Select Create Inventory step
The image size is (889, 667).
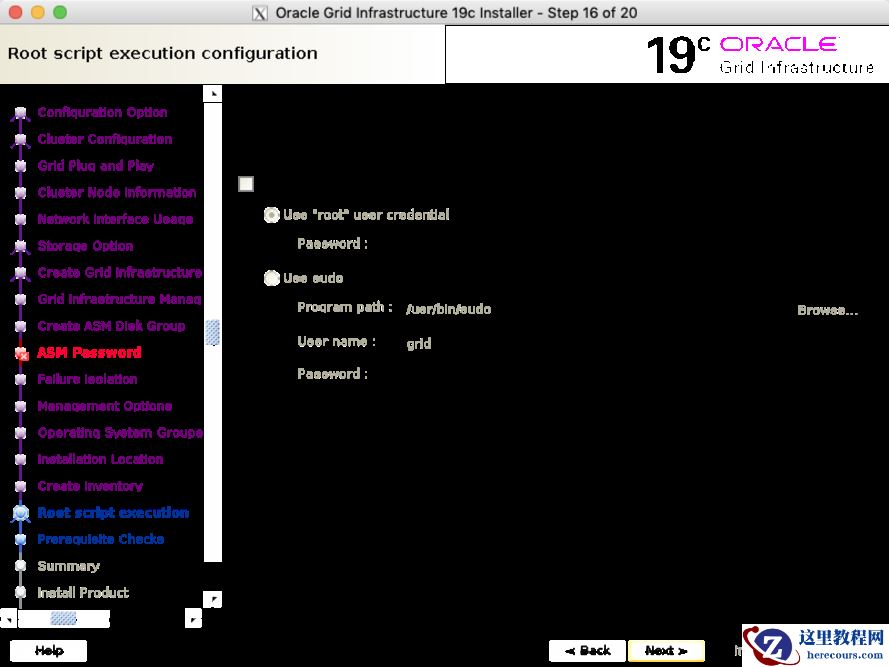pyautogui.click(x=90, y=486)
